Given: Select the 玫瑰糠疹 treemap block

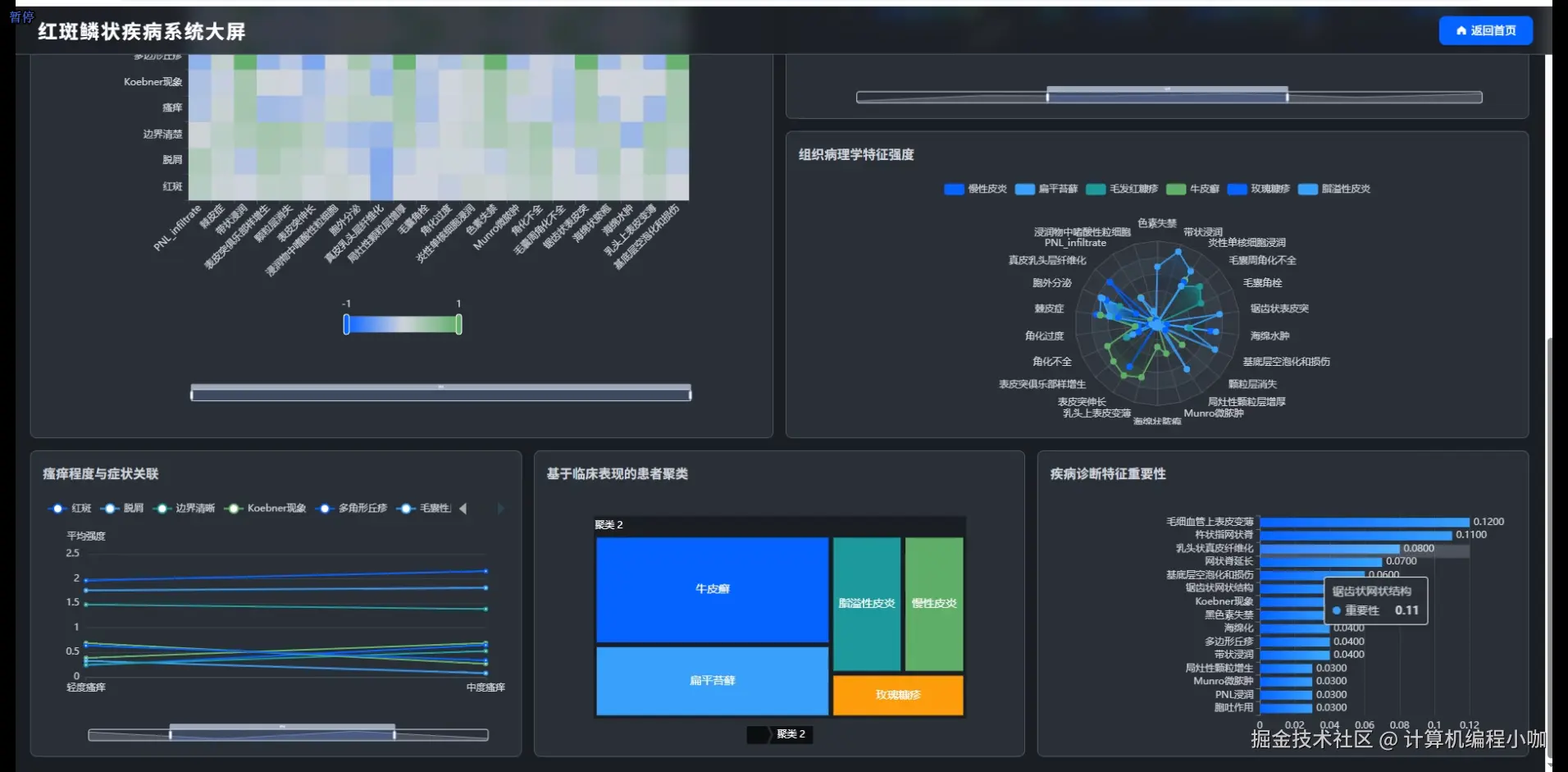Looking at the screenshot, I should (898, 695).
